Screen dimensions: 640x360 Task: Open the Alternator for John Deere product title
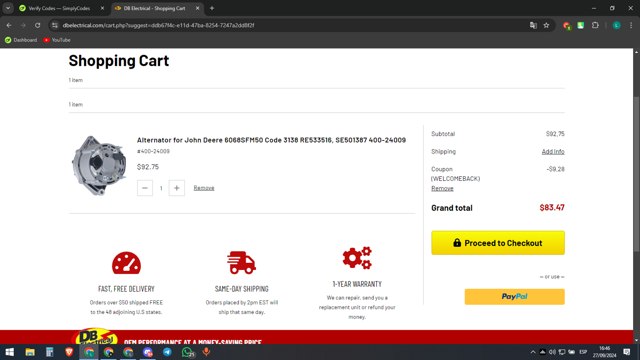[271, 140]
